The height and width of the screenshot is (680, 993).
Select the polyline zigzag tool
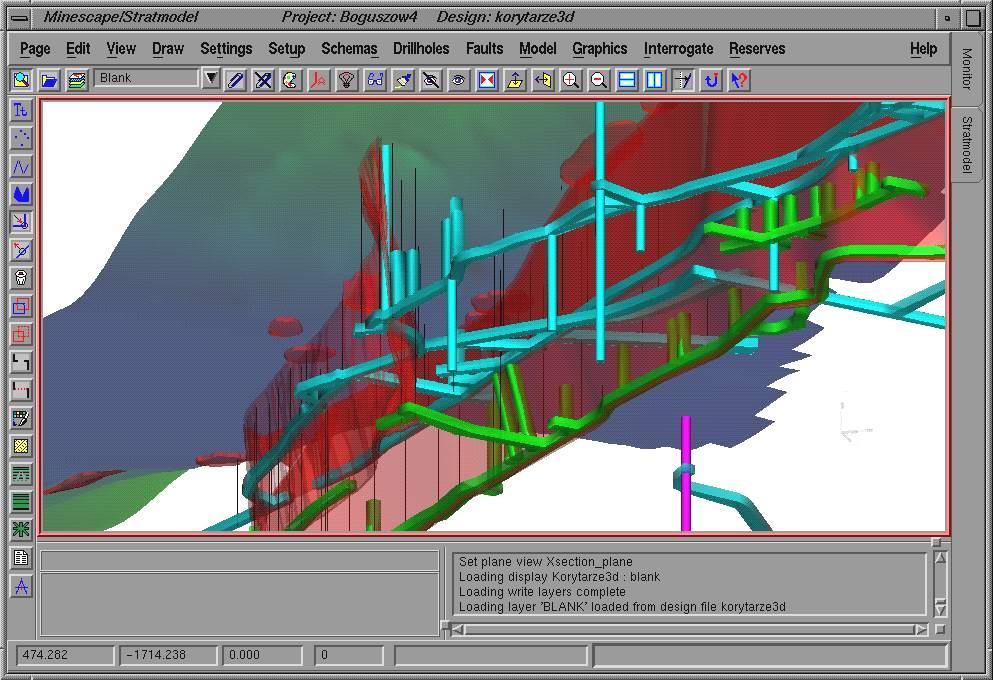coord(21,167)
